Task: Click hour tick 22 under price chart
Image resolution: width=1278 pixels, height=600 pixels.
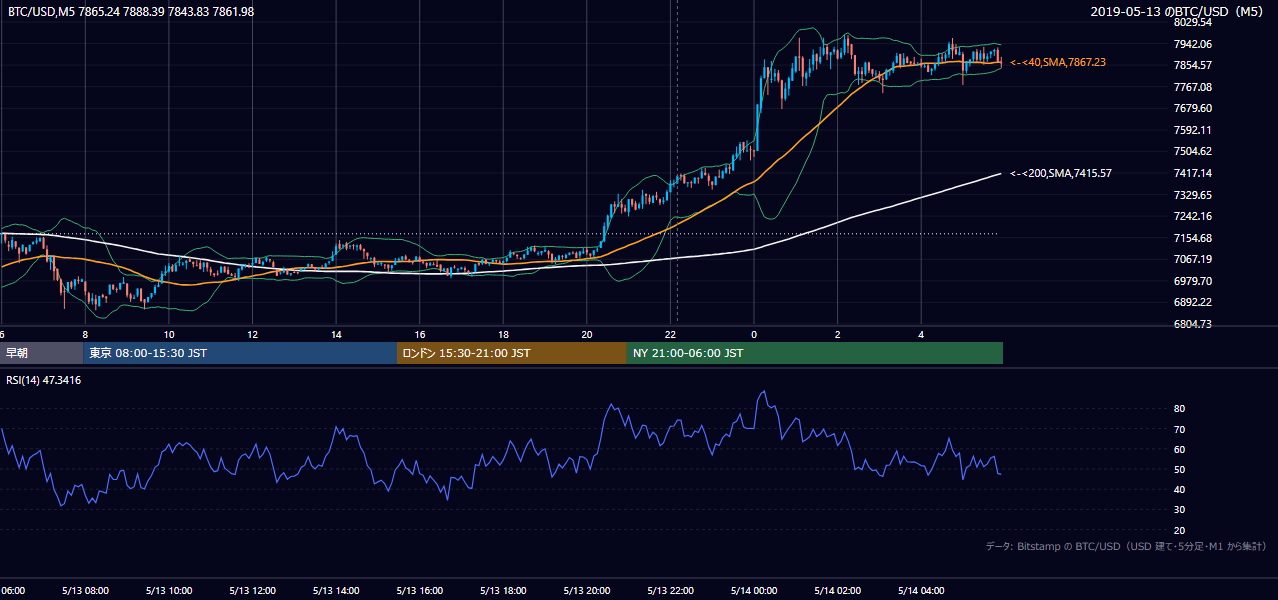Action: pyautogui.click(x=671, y=335)
